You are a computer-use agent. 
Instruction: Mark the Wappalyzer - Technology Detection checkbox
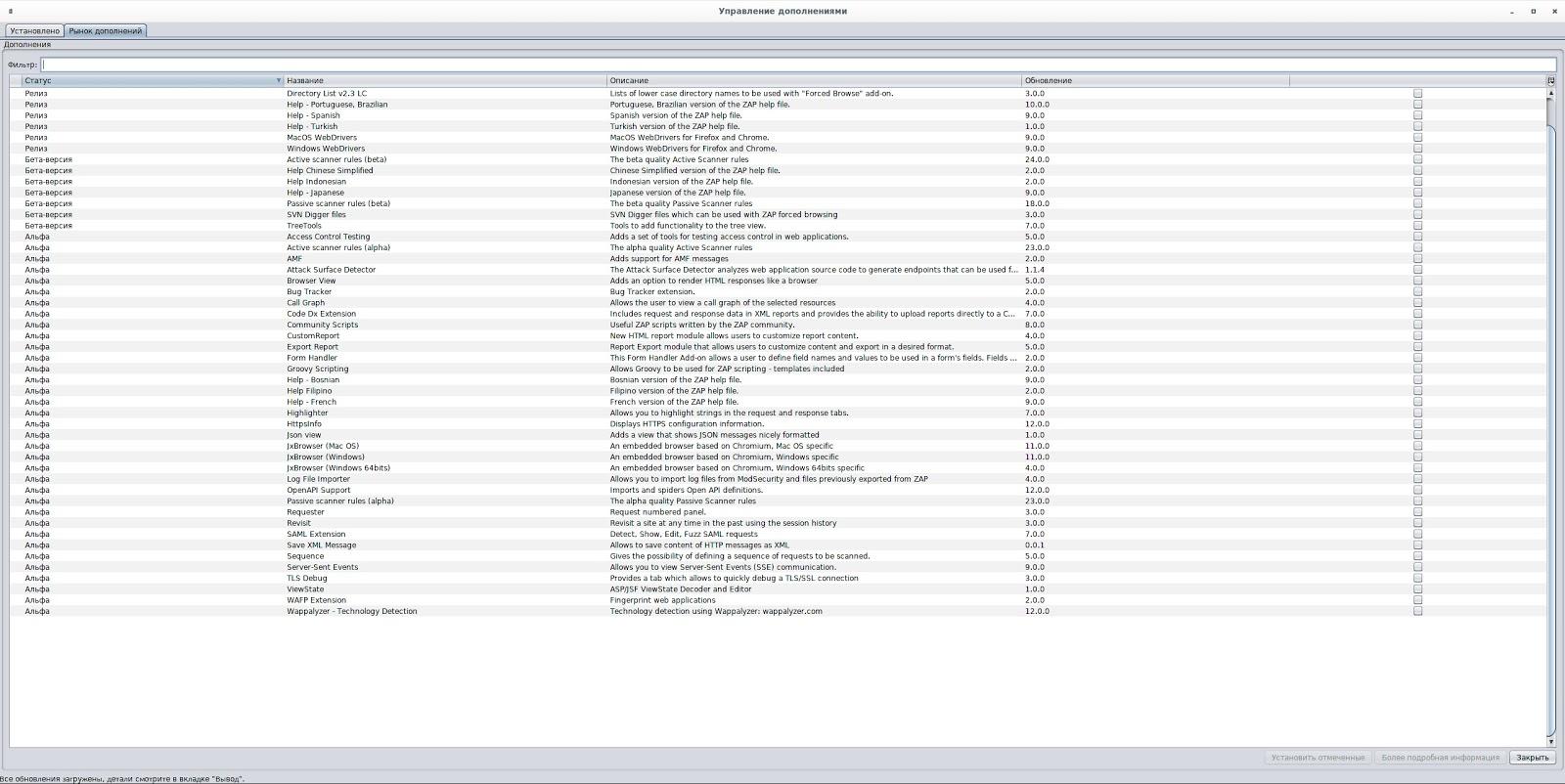point(1417,611)
